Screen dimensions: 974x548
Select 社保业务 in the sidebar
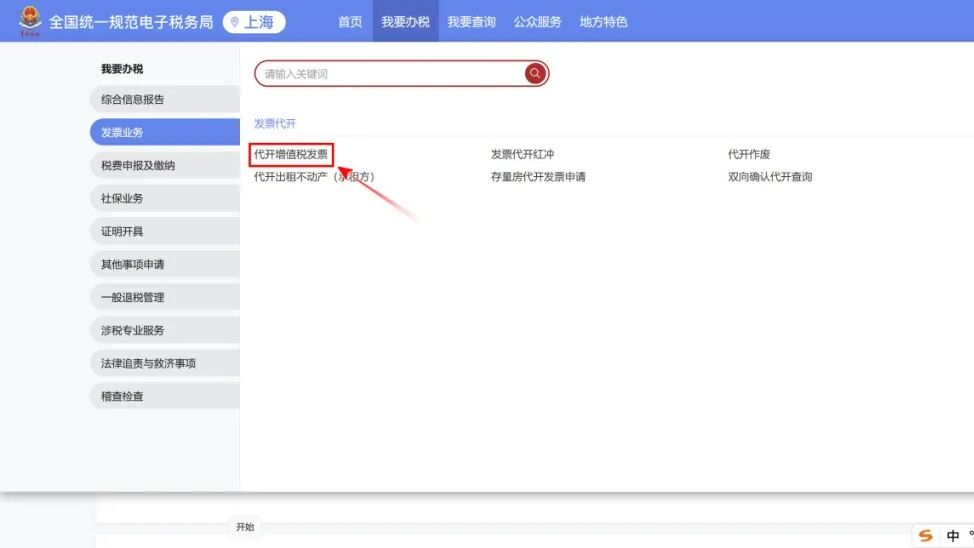pos(165,198)
